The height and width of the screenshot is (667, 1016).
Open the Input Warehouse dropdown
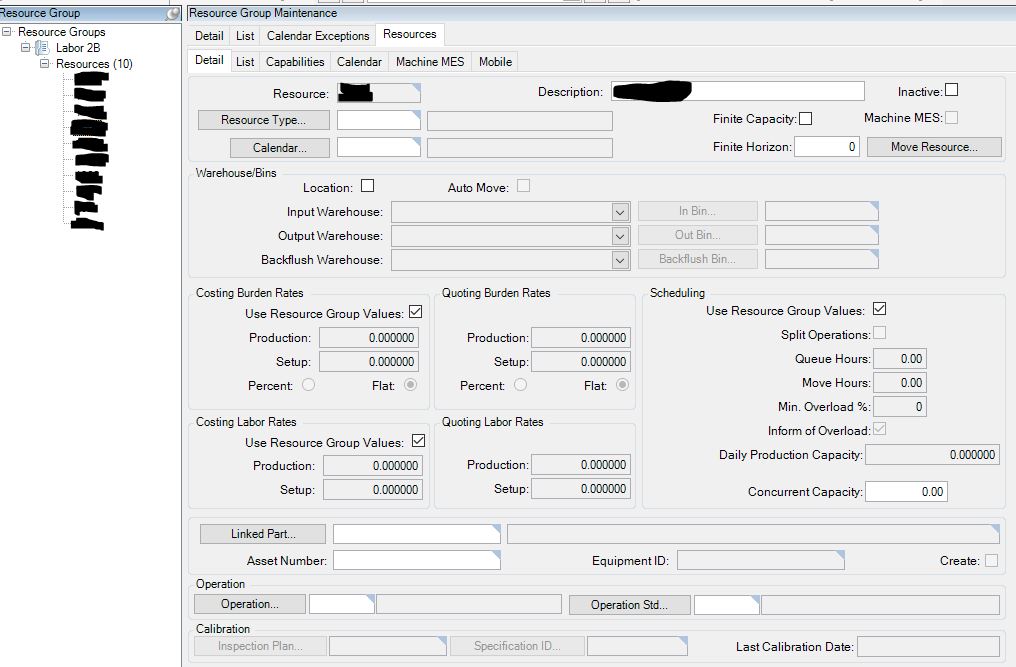tap(620, 212)
